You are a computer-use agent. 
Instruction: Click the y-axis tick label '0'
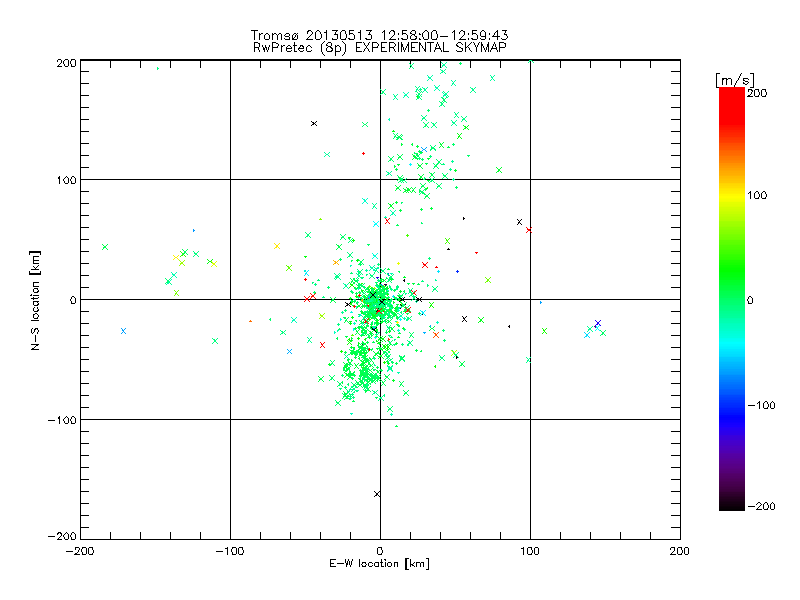pos(73,300)
